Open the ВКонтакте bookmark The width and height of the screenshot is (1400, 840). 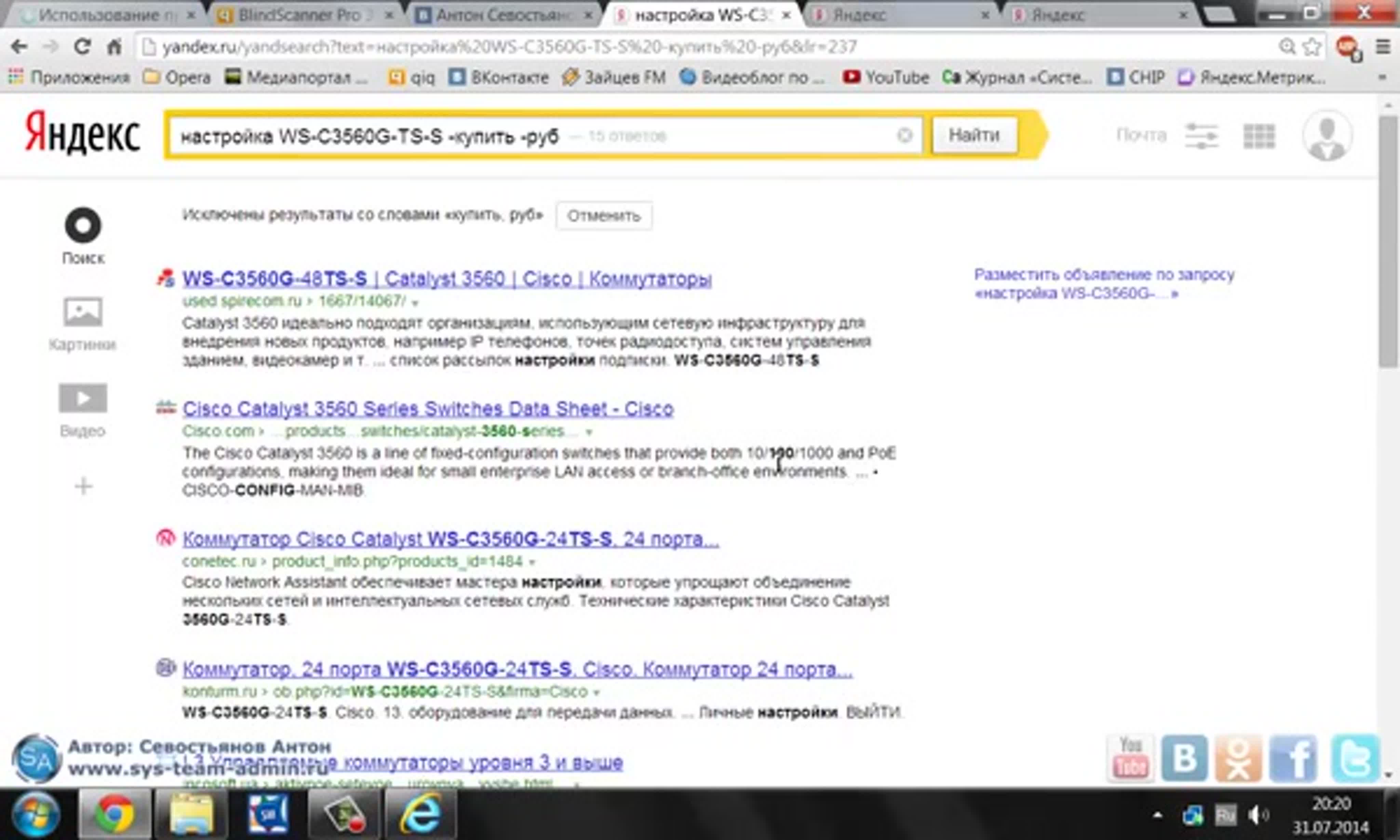(x=499, y=77)
